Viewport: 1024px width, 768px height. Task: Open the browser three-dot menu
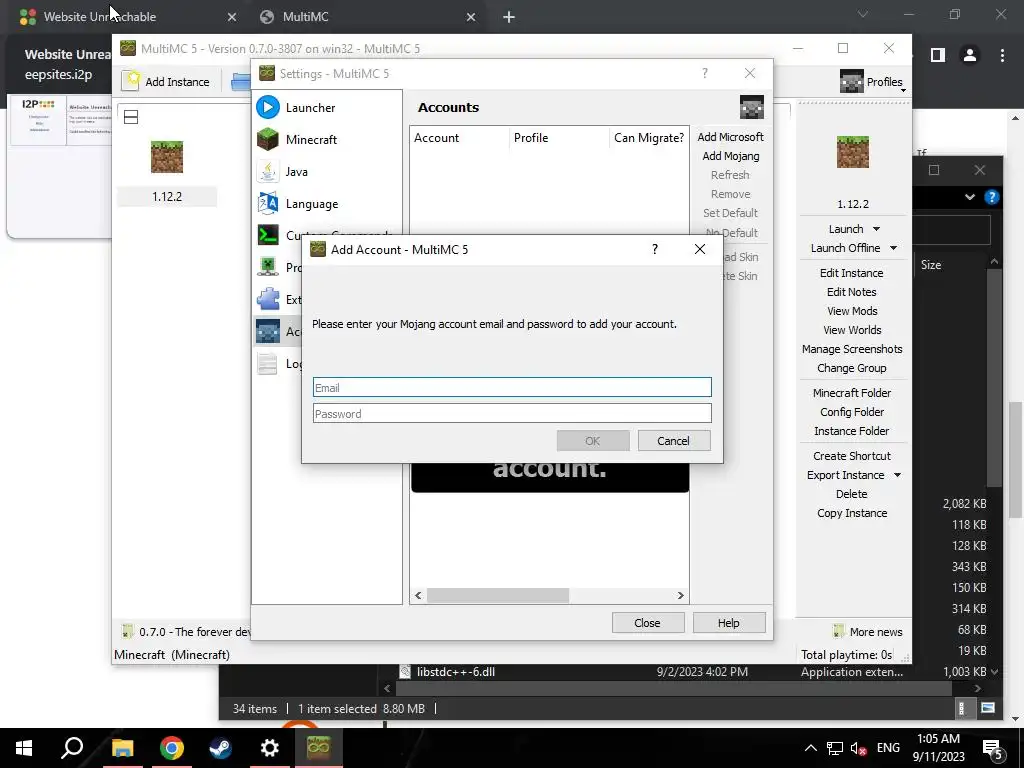1002,56
